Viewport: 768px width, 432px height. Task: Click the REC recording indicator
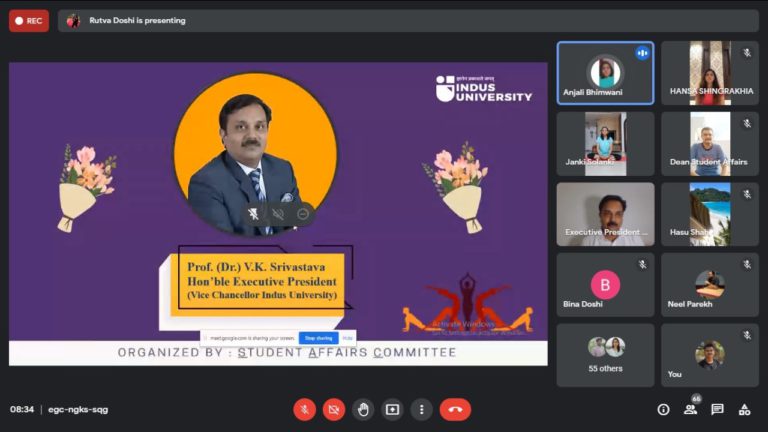29,21
